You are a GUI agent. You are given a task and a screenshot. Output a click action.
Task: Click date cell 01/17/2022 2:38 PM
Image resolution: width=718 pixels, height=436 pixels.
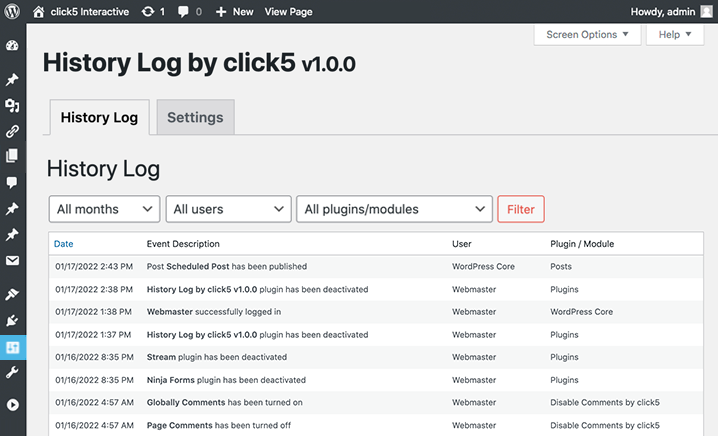[94, 289]
